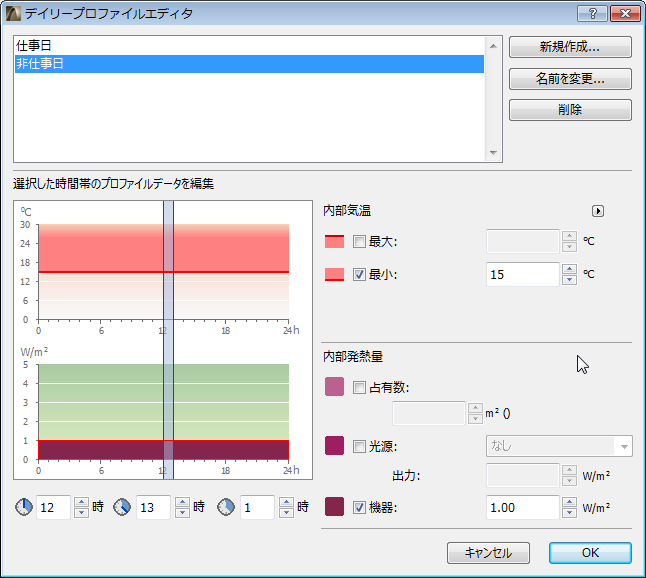Decrease the end hour stepper
The height and width of the screenshot is (578, 646).
point(182,512)
